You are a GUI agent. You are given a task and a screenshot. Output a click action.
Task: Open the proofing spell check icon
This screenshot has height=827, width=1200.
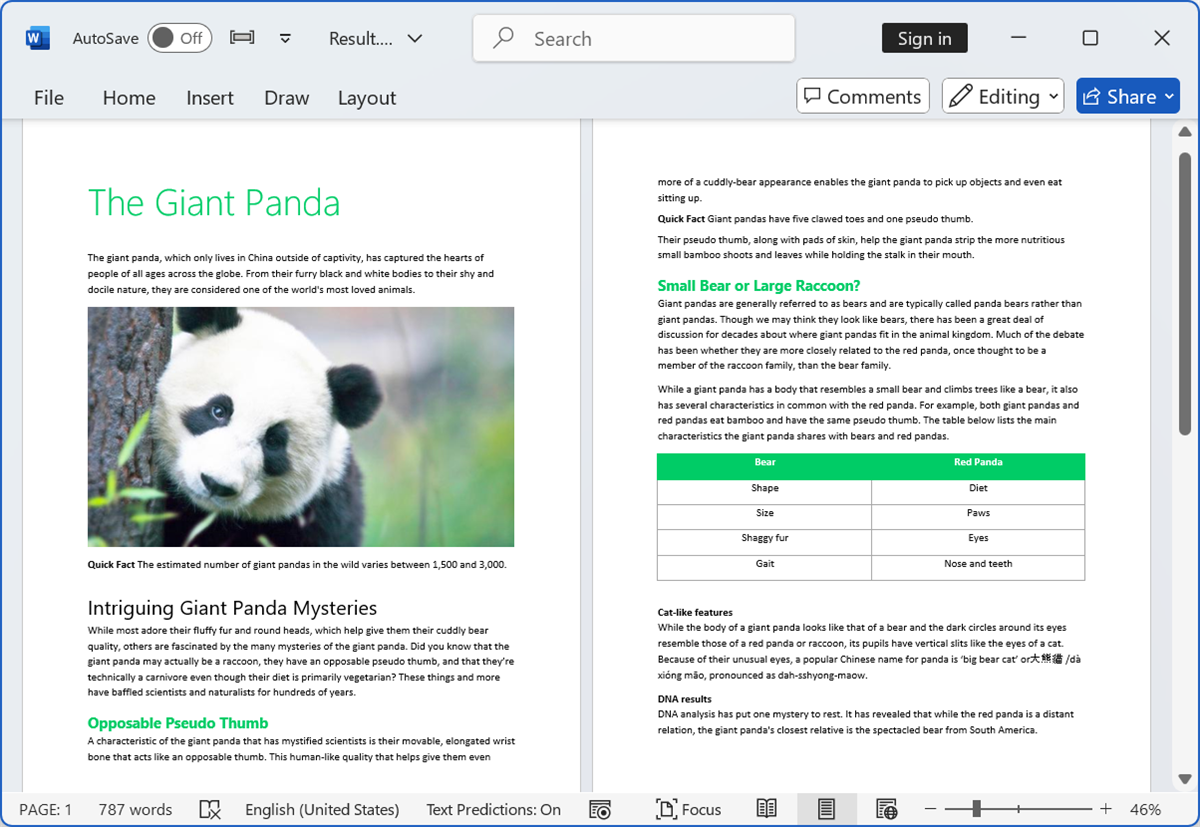[x=210, y=809]
